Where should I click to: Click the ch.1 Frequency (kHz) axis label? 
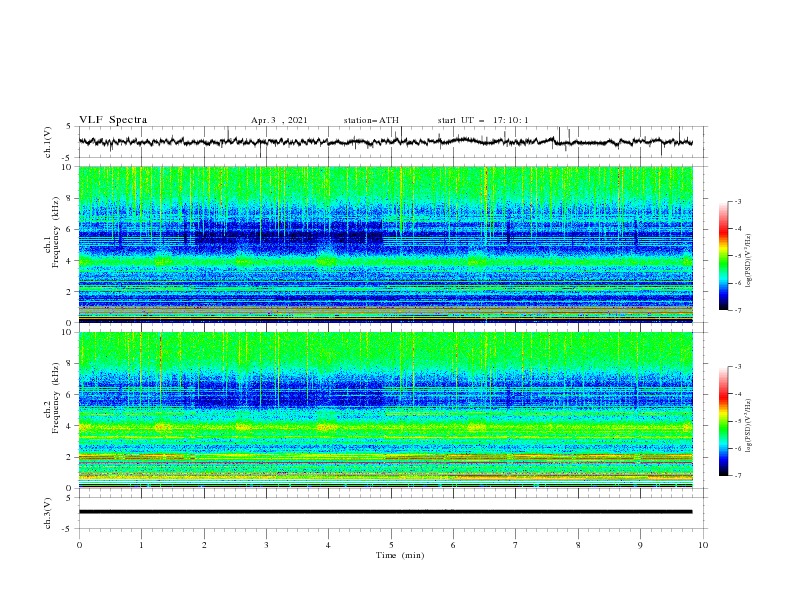(51, 230)
